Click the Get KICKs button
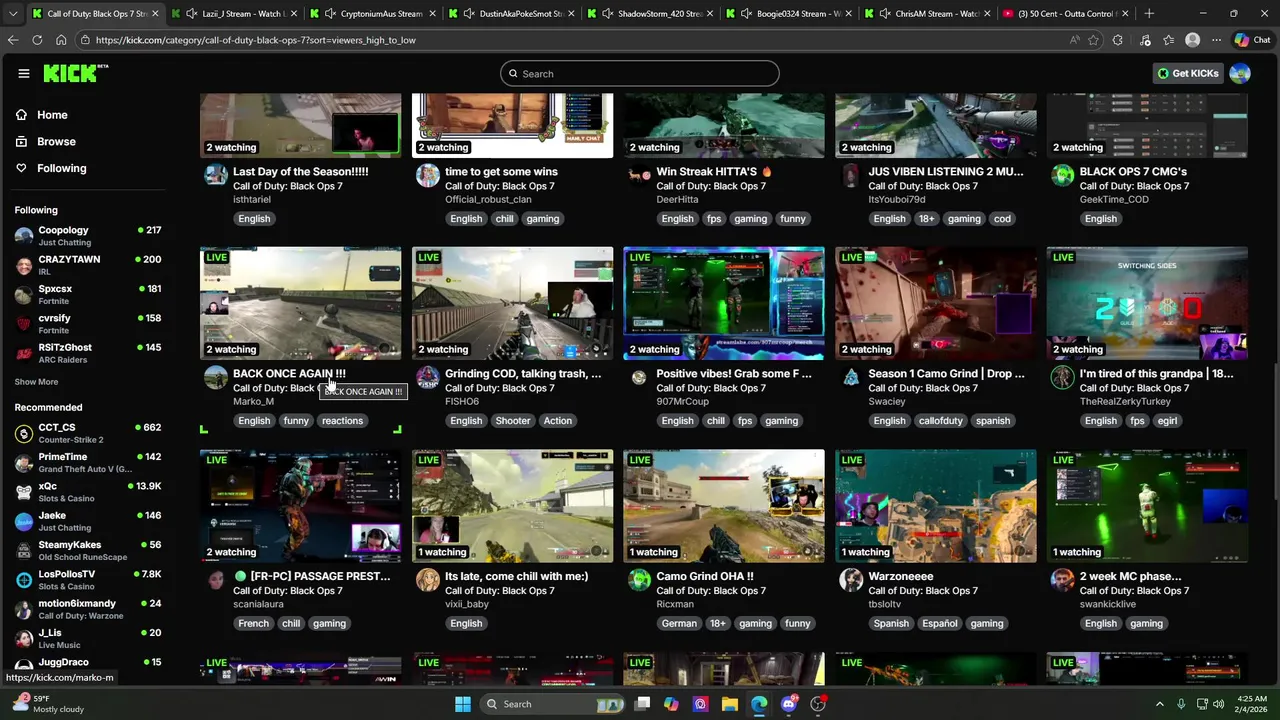Viewport: 1280px width, 720px height. coord(1188,73)
